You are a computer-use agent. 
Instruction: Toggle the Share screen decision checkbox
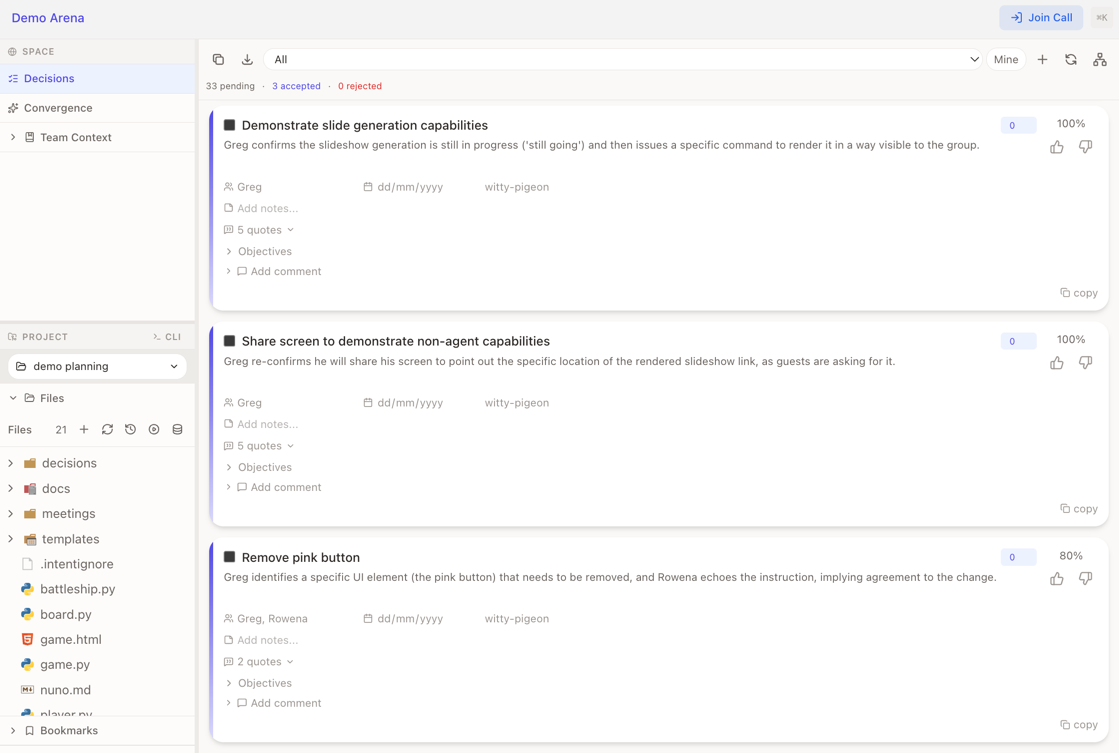pos(230,341)
